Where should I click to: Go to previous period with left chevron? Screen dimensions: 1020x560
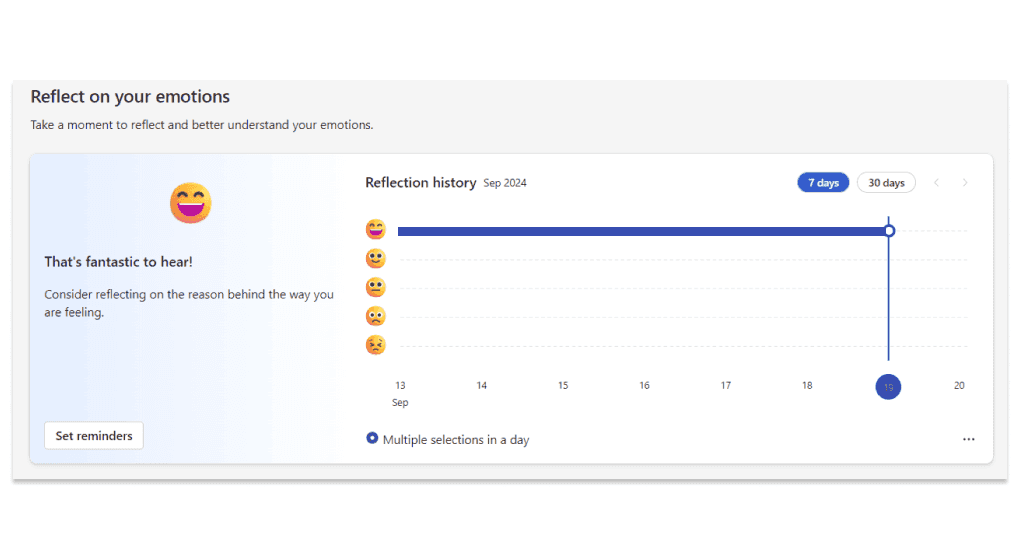pyautogui.click(x=937, y=183)
